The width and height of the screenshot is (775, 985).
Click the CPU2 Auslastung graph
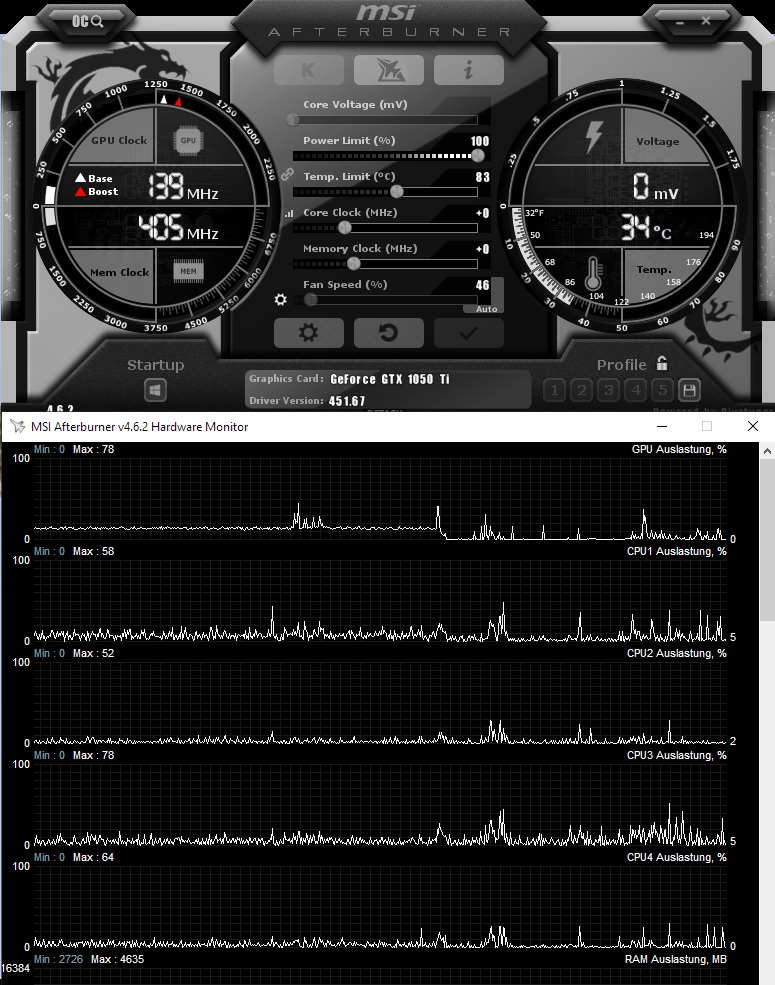click(380, 702)
